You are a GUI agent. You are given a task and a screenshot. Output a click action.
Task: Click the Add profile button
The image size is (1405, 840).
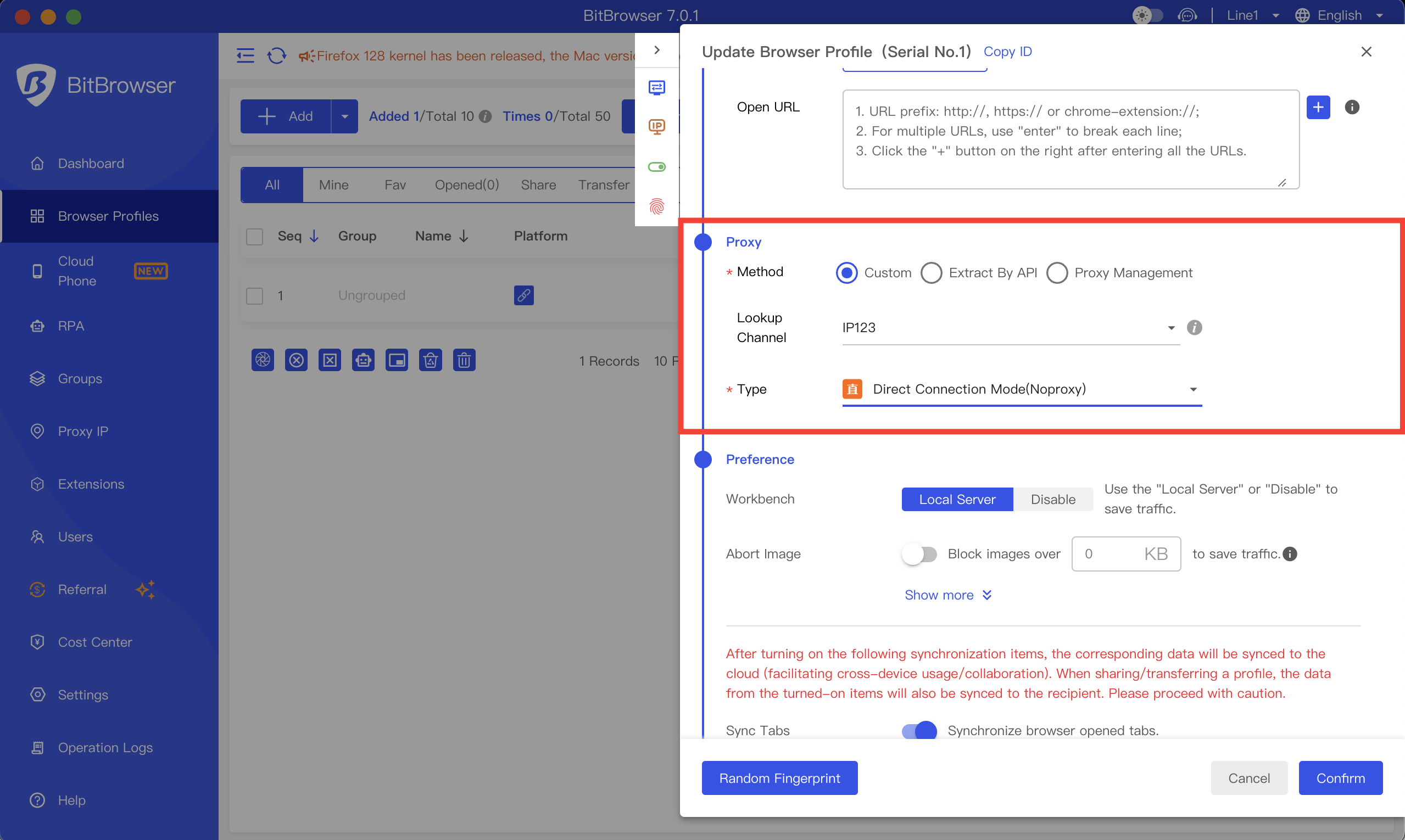click(286, 116)
